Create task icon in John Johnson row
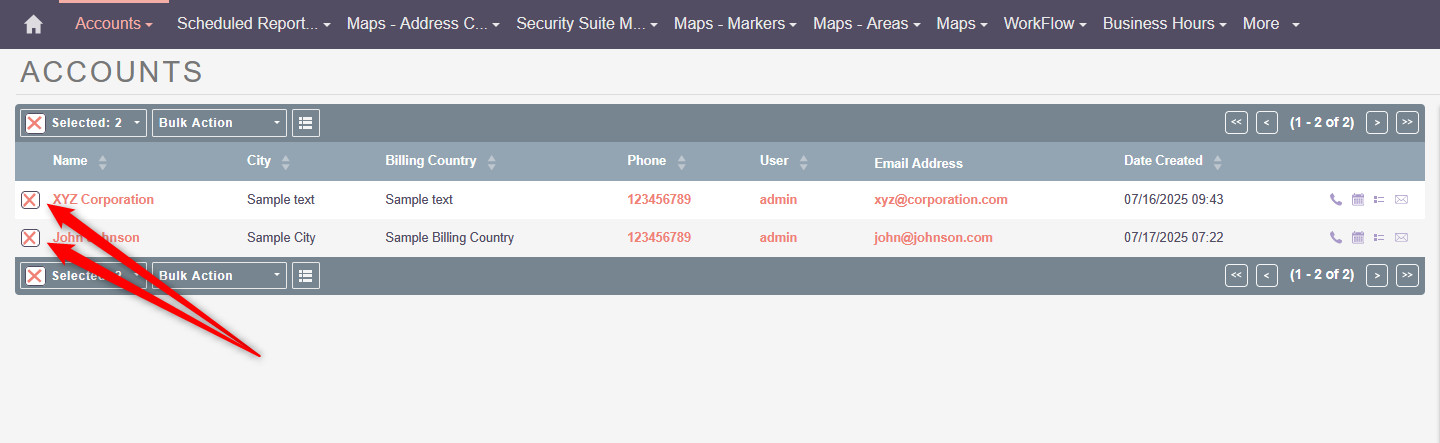Screen dimensions: 1440x443 tap(1379, 238)
